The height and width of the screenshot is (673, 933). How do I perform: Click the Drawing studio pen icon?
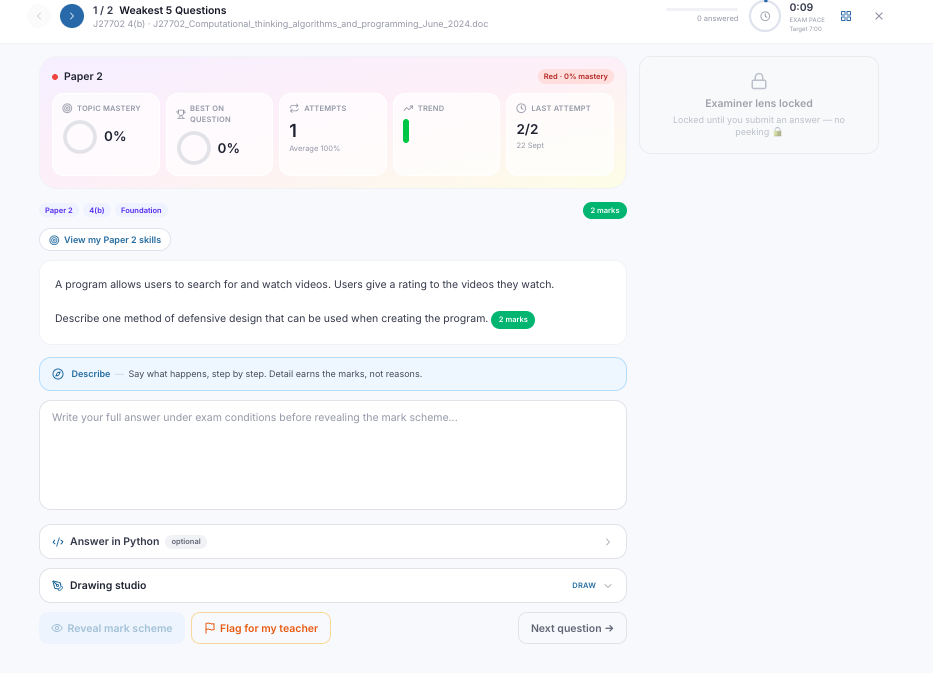coord(58,586)
